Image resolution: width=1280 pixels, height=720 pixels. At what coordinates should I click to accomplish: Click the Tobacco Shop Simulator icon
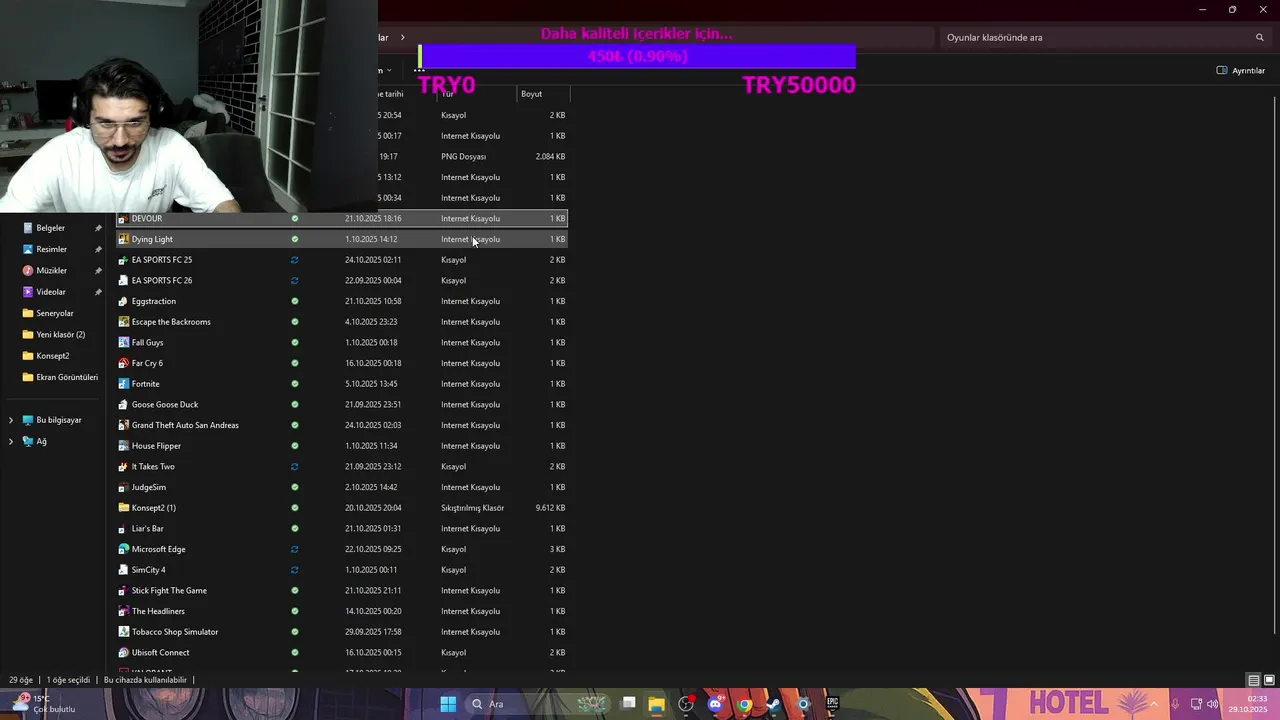[124, 632]
